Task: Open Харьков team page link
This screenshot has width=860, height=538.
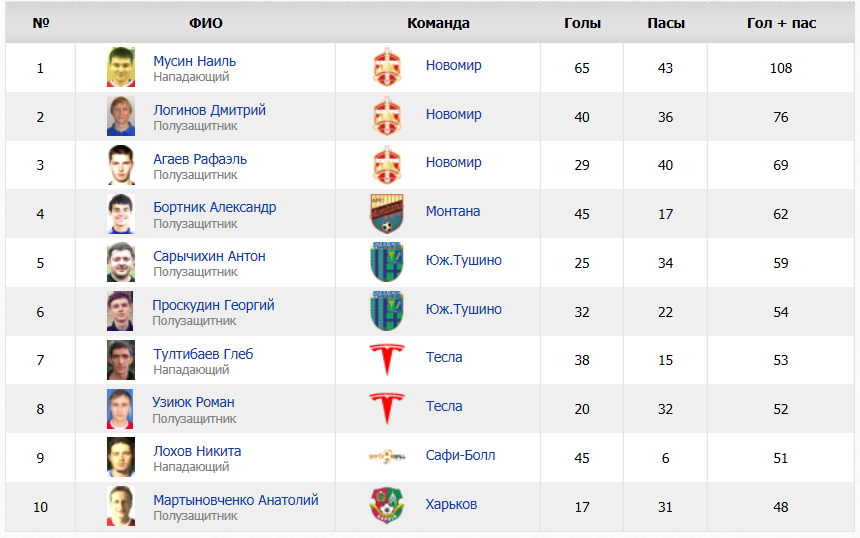Action: click(451, 504)
